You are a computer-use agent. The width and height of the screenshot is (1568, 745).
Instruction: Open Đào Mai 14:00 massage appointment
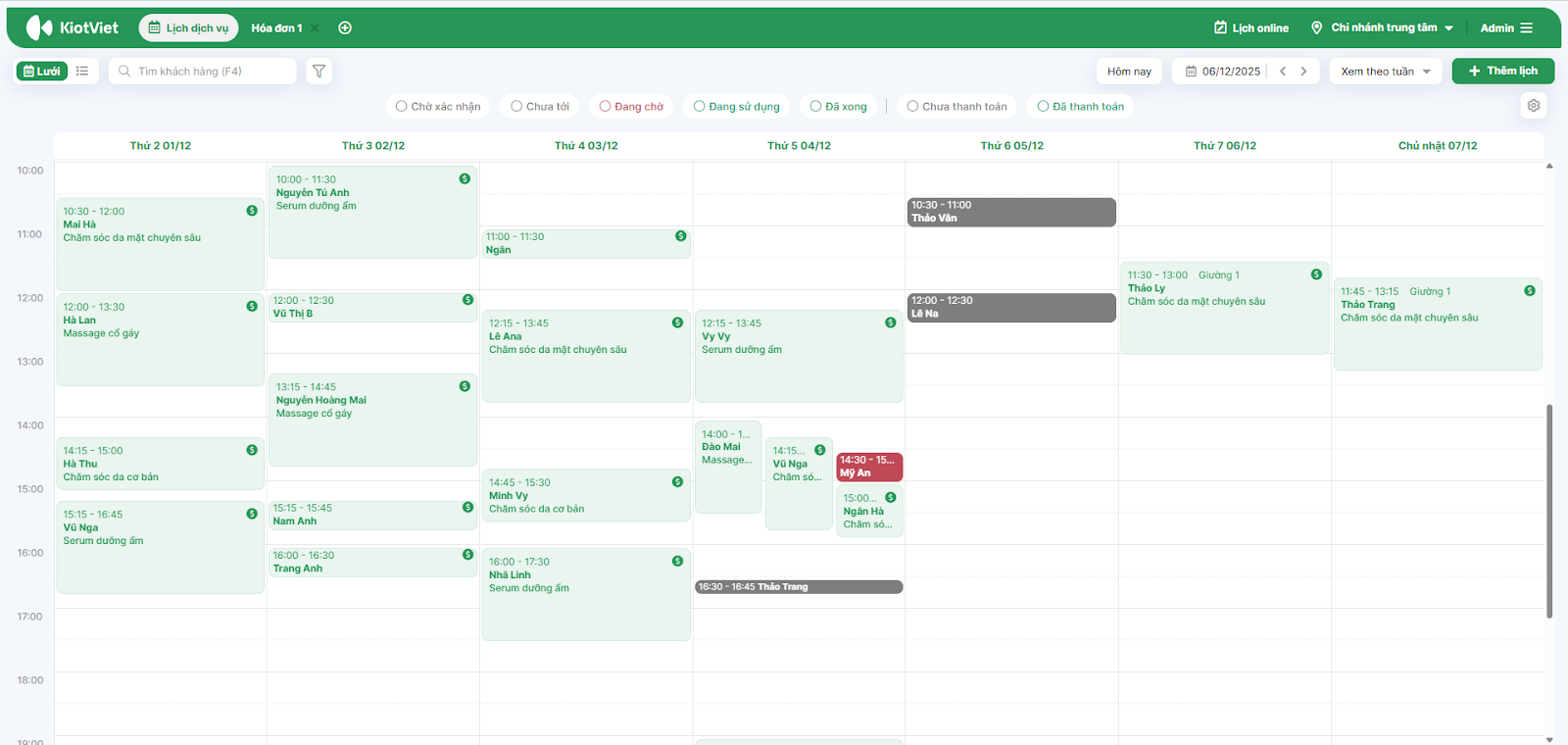[728, 467]
